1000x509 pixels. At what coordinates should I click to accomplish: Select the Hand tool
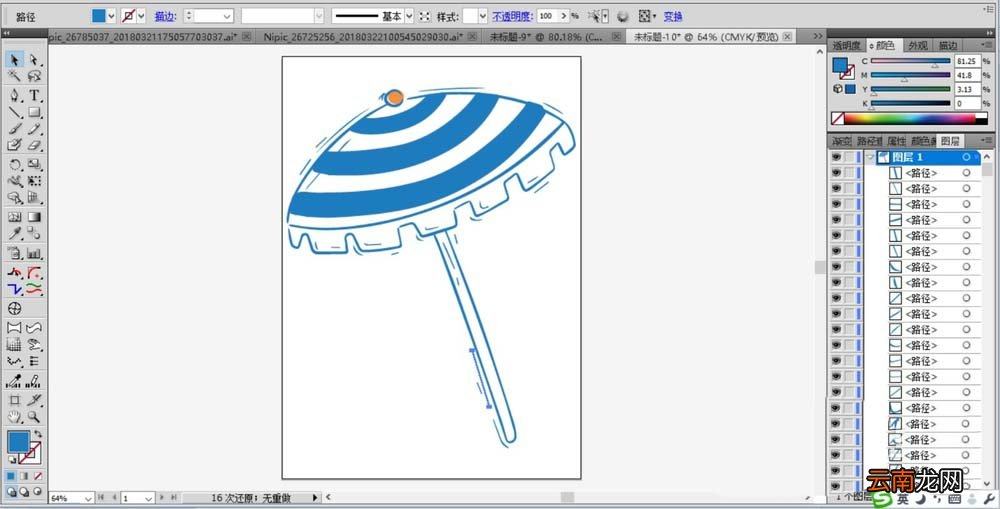click(x=15, y=417)
